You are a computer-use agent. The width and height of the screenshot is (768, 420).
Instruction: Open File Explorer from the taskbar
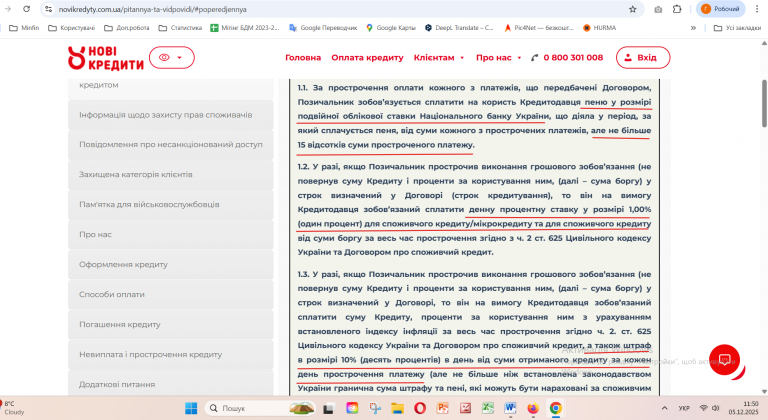[x=397, y=408]
